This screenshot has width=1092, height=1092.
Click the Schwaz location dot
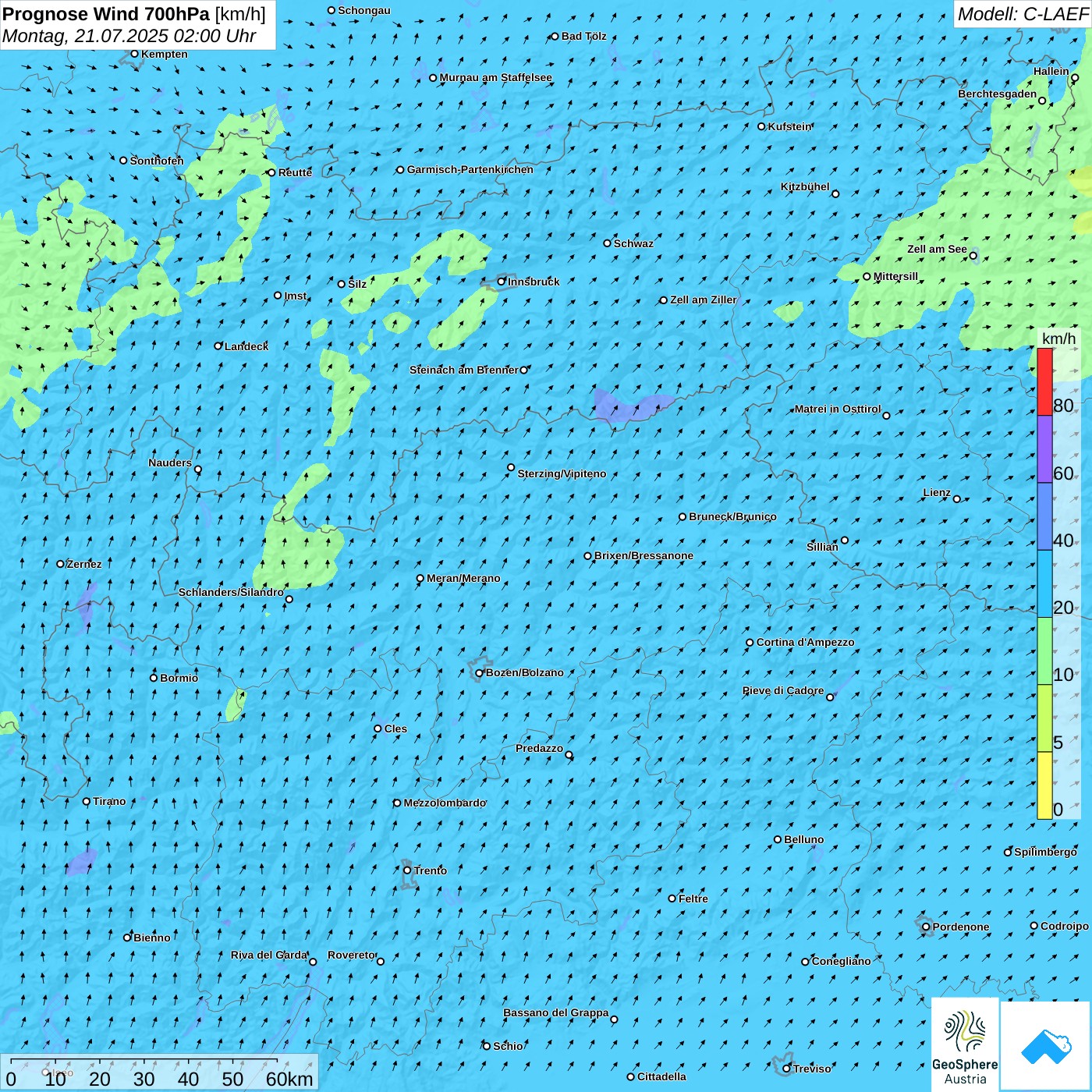(x=608, y=243)
